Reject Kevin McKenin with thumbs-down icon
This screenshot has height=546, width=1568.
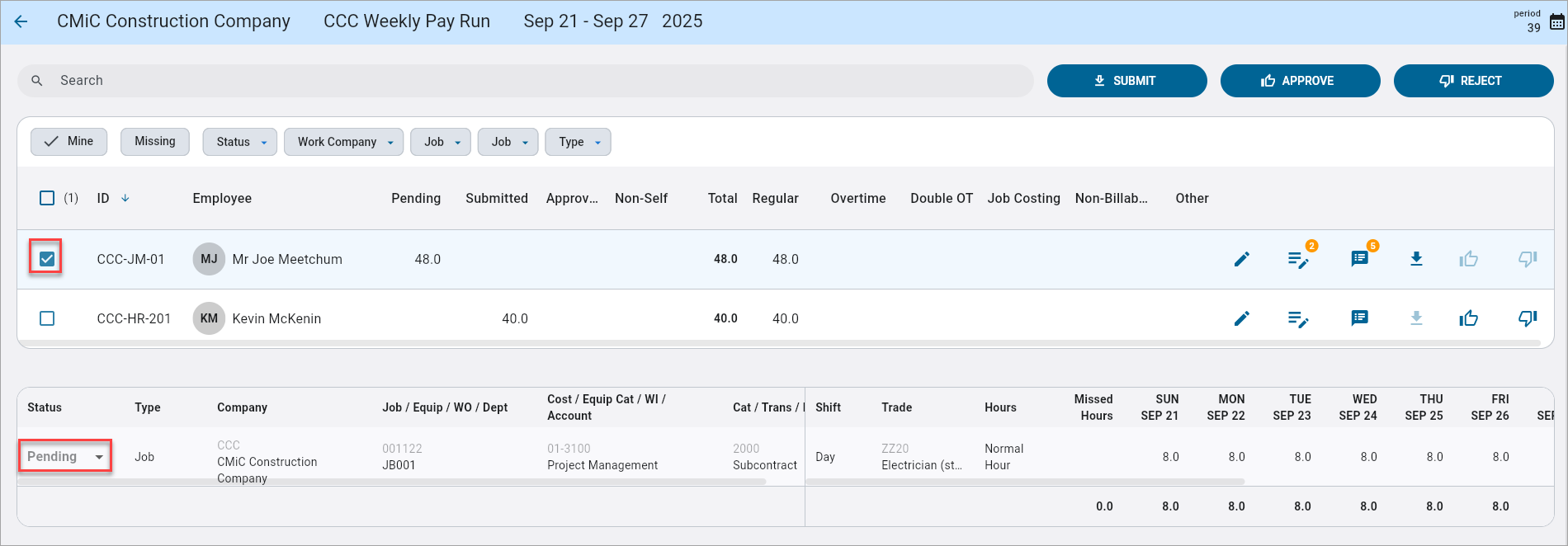(1528, 318)
